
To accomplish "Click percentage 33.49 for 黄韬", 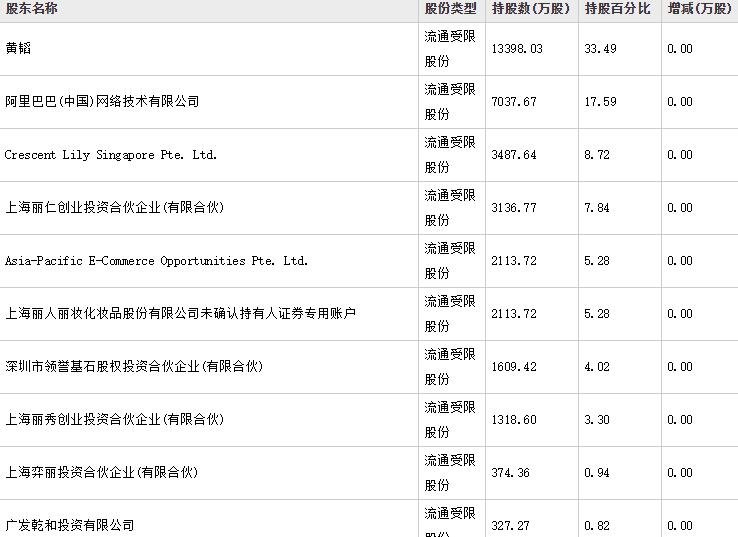I will 600,48.
